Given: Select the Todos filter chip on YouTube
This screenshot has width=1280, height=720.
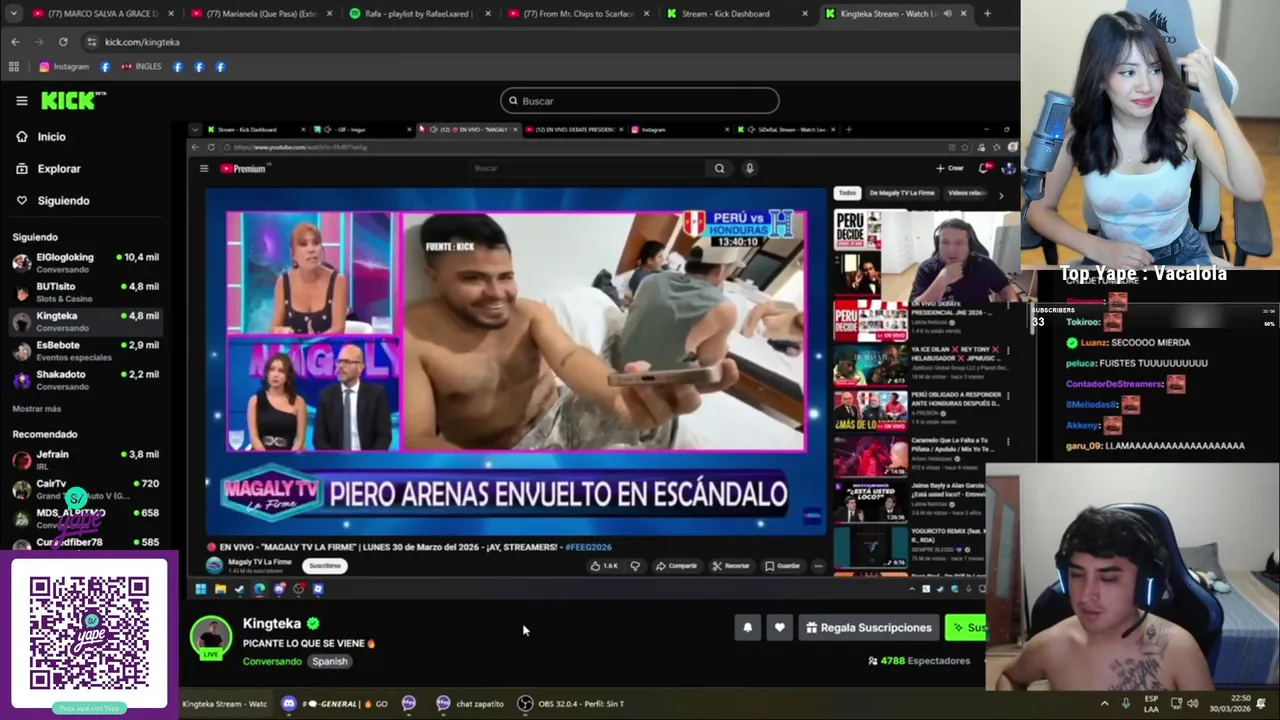Looking at the screenshot, I should 847,193.
